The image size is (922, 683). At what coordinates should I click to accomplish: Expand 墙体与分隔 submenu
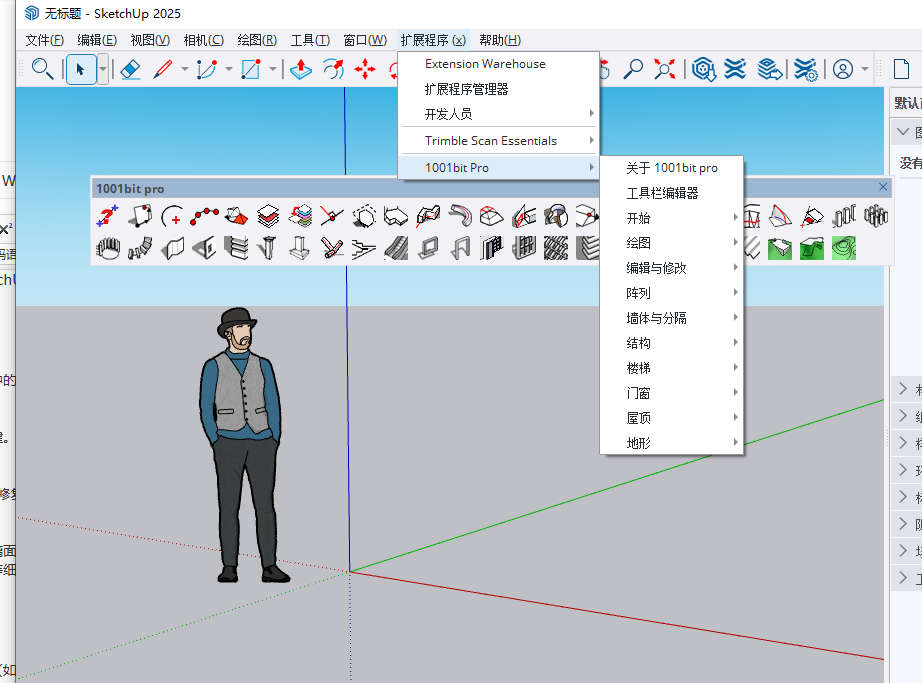[x=672, y=318]
